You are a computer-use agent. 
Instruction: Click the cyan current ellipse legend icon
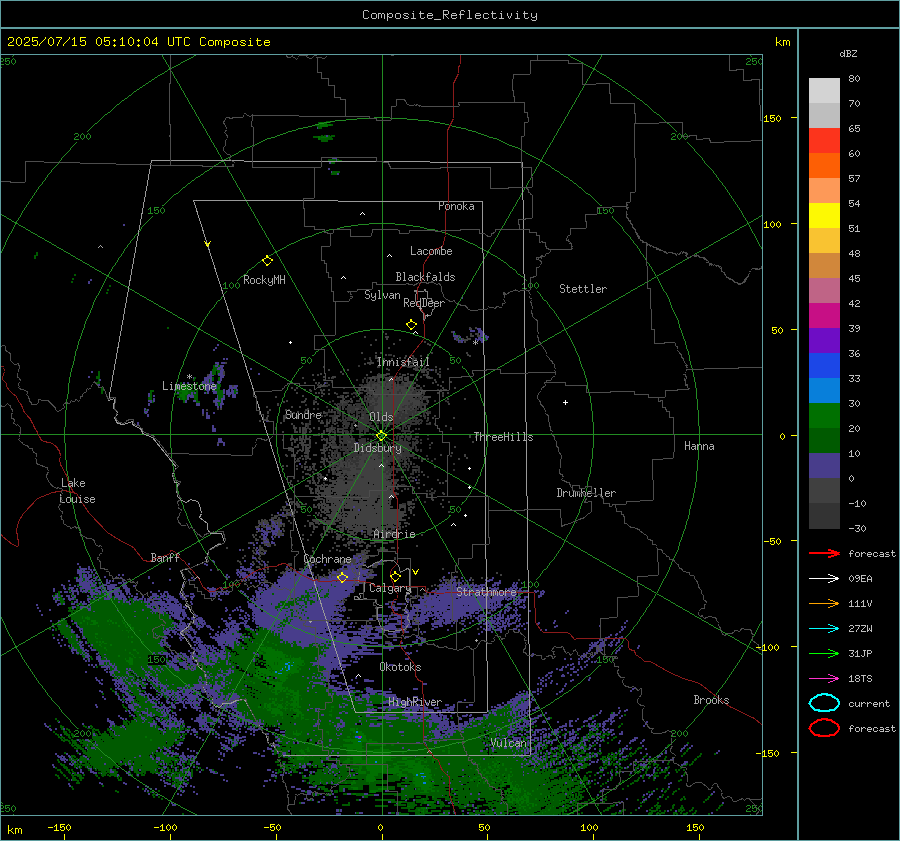824,703
